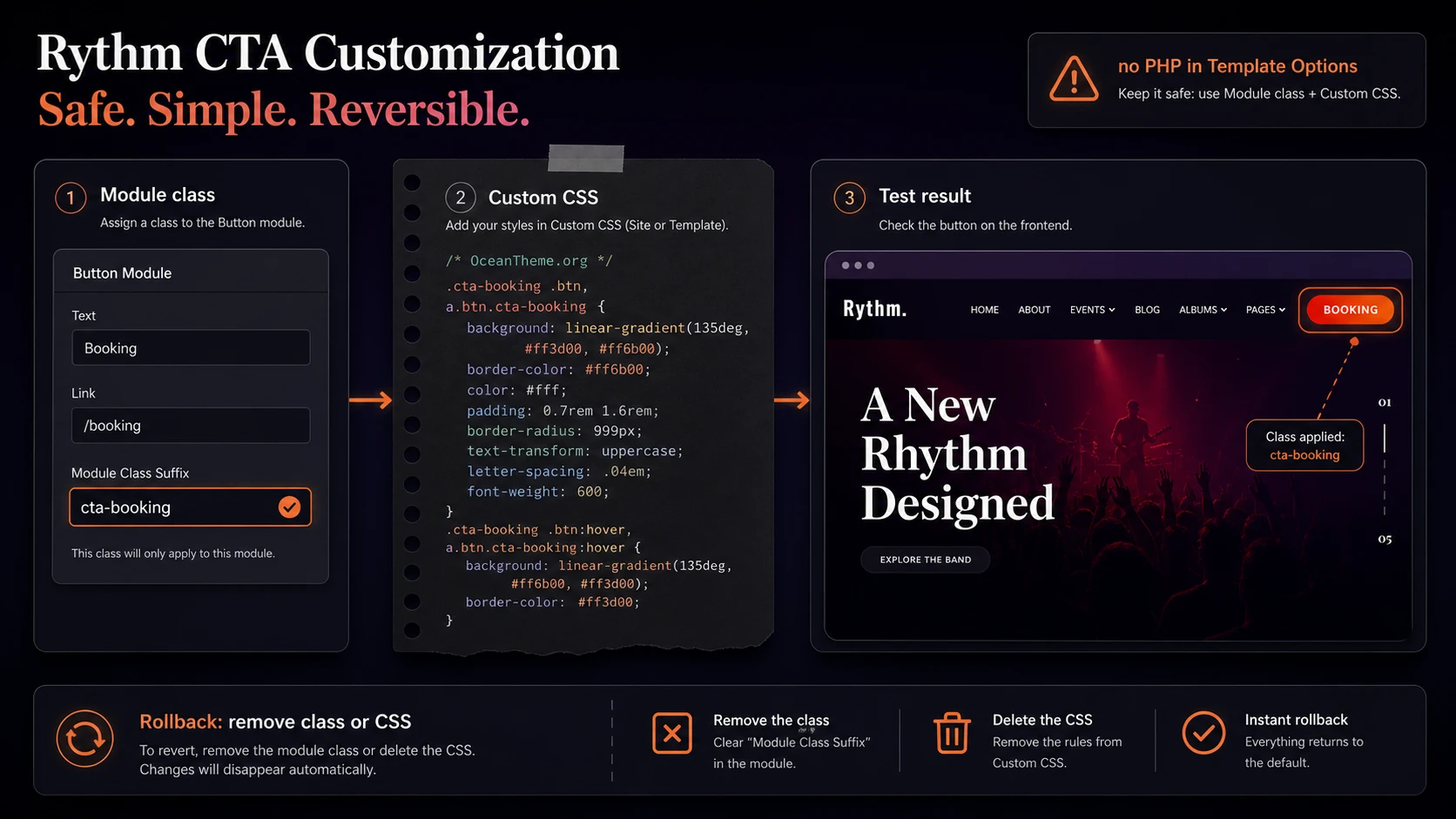Click the Module Class Suffix field cta-booking
Viewport: 1456px width, 819px height.
(190, 507)
